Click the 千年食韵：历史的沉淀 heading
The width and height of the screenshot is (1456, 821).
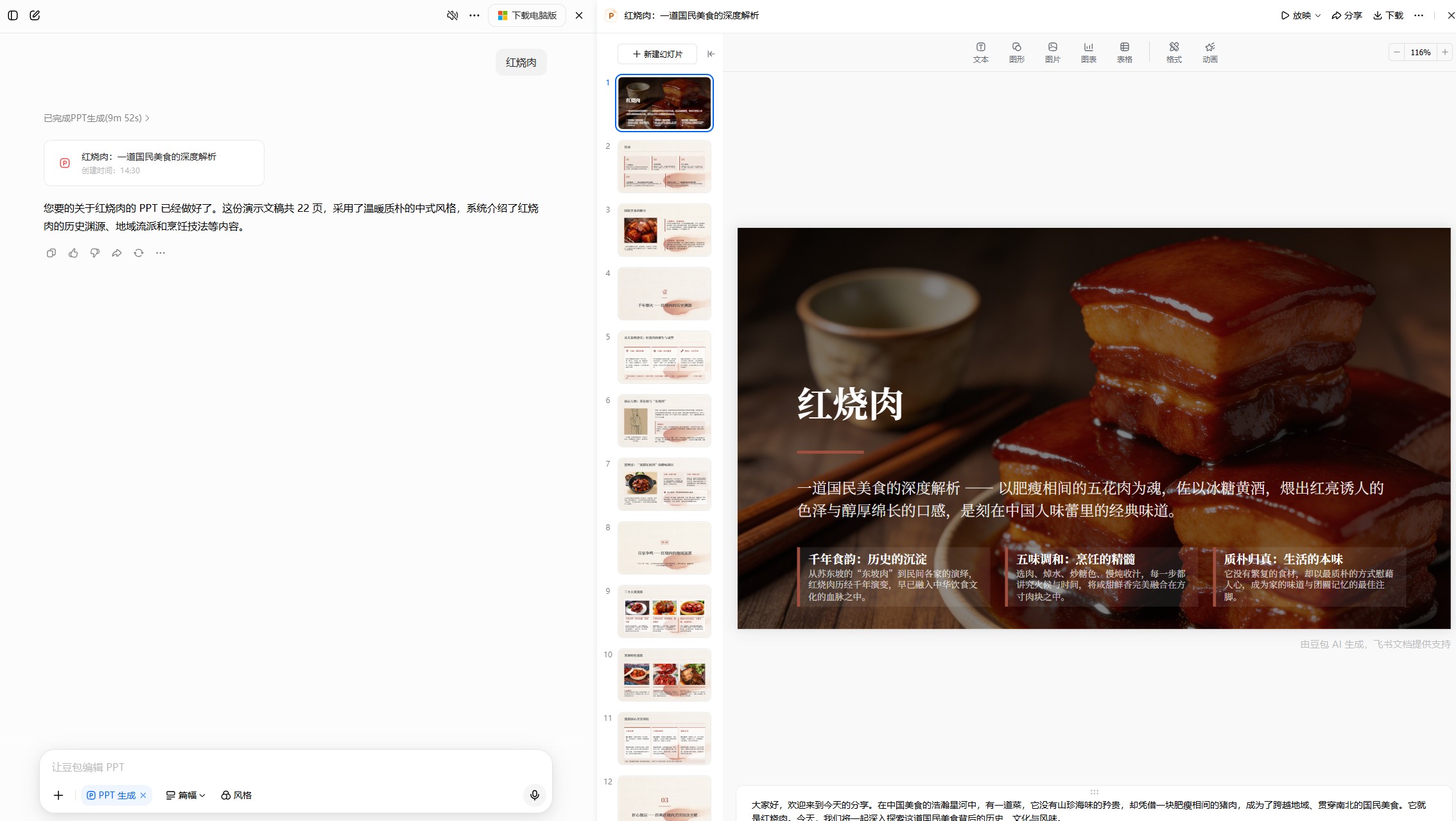click(867, 559)
